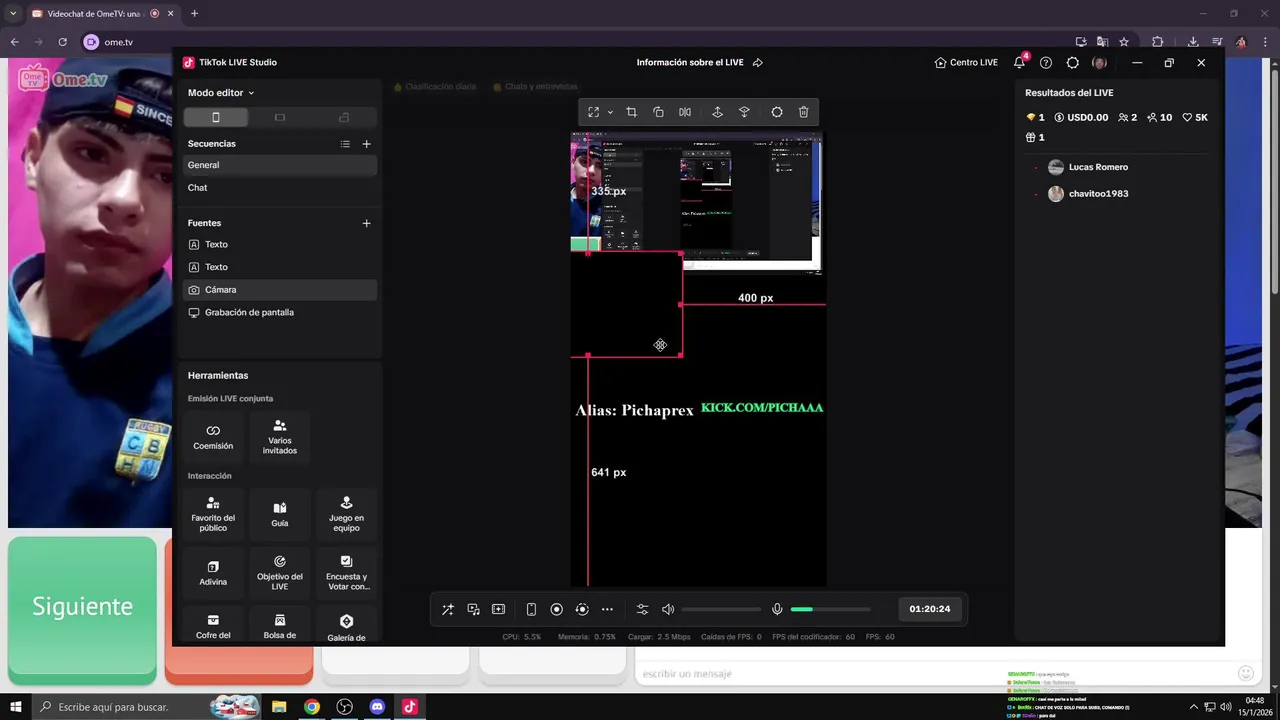Viewport: 1280px width, 720px height.
Task: Open the audio mixer settings icon
Action: 642,609
